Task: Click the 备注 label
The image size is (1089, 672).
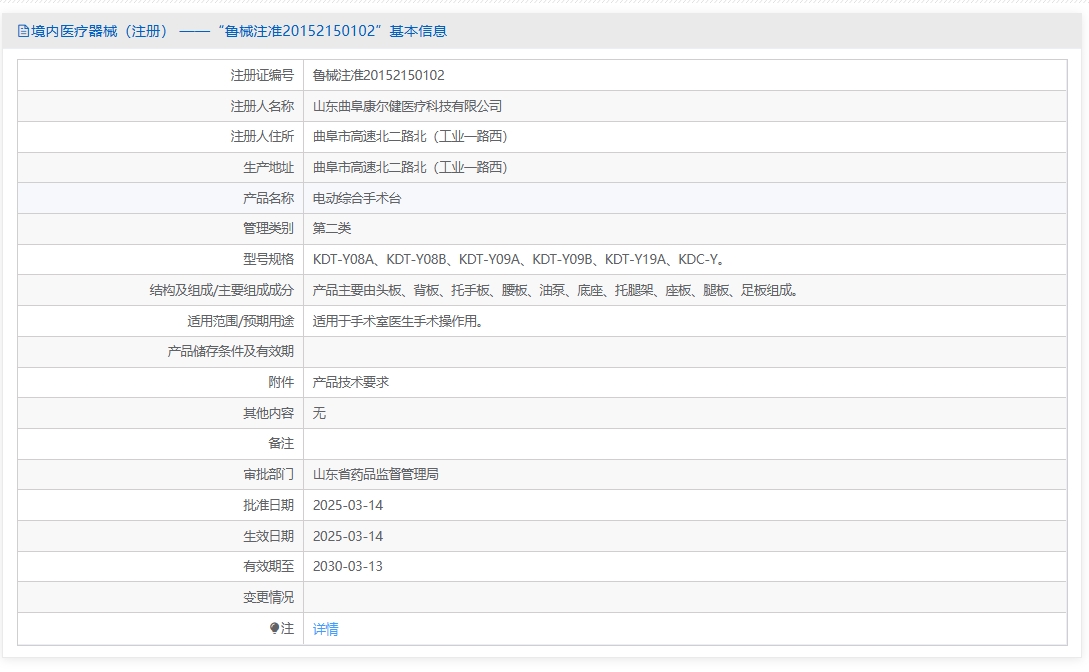Action: (281, 444)
